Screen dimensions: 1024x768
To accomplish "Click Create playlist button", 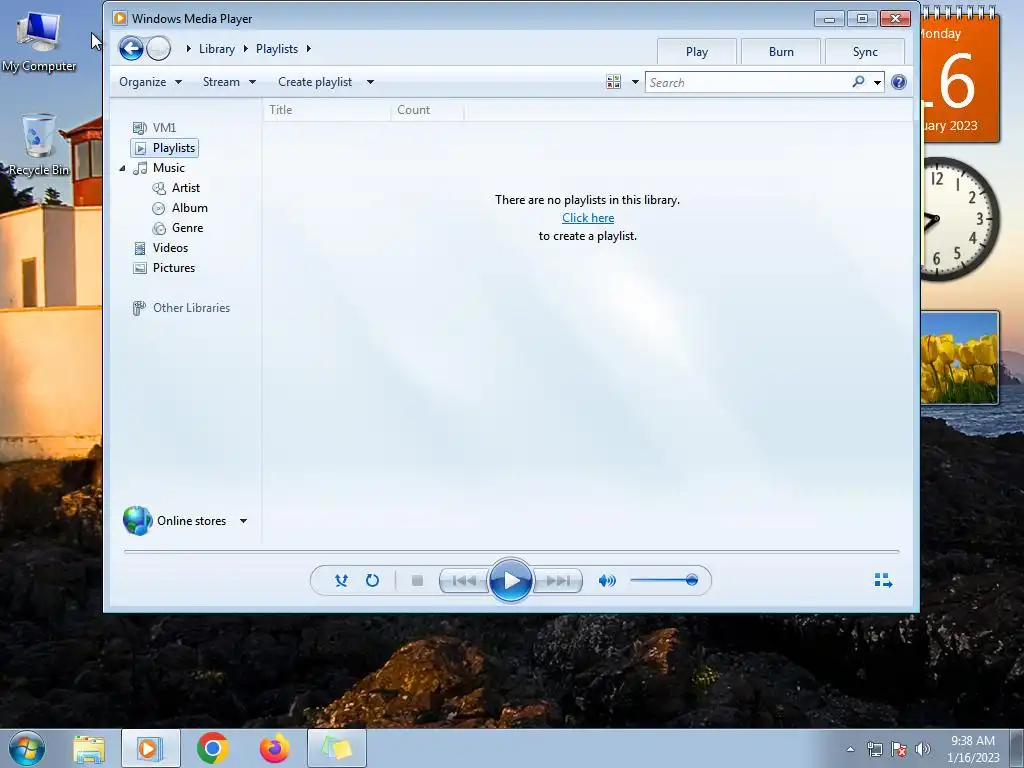I will [x=315, y=82].
